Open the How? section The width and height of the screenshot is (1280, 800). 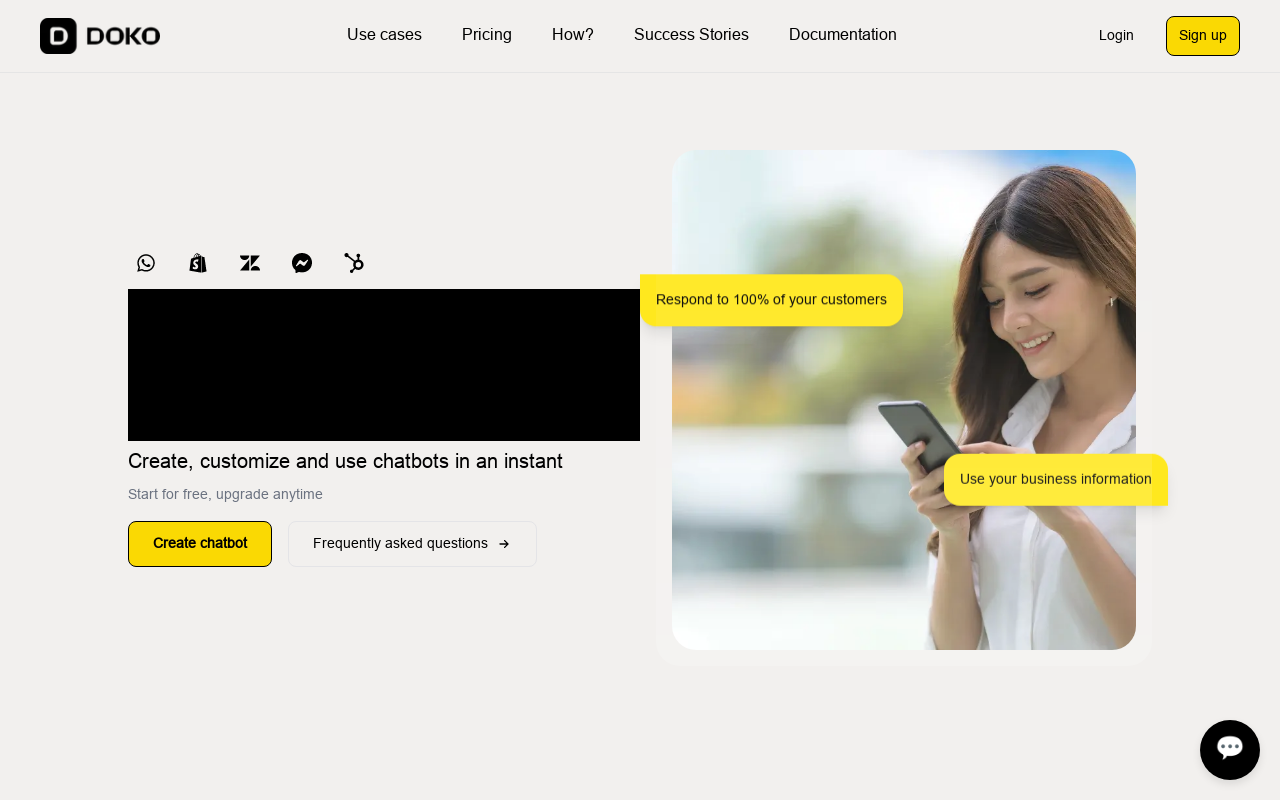click(x=573, y=35)
